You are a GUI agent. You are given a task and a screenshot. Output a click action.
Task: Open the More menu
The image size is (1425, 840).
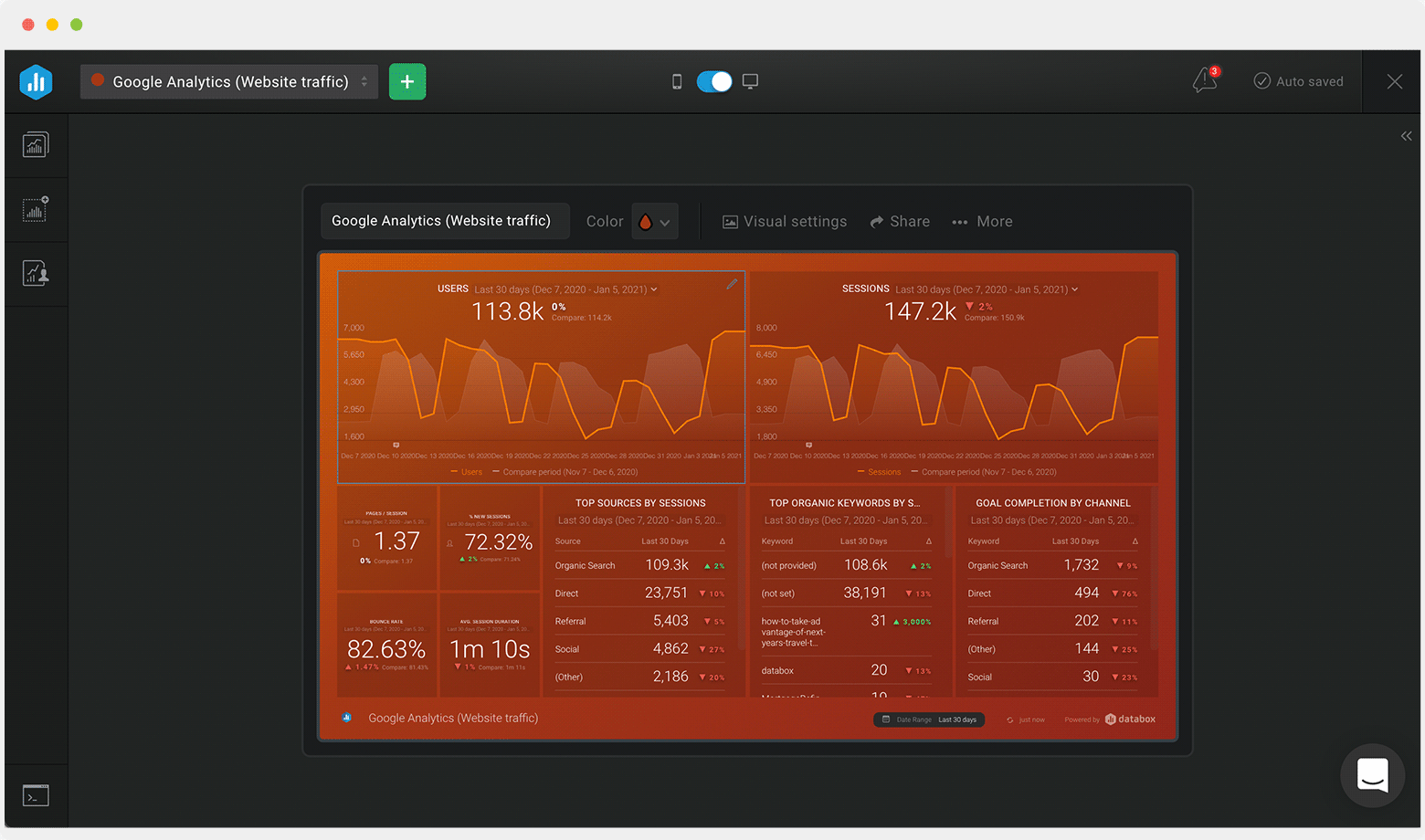pos(982,222)
